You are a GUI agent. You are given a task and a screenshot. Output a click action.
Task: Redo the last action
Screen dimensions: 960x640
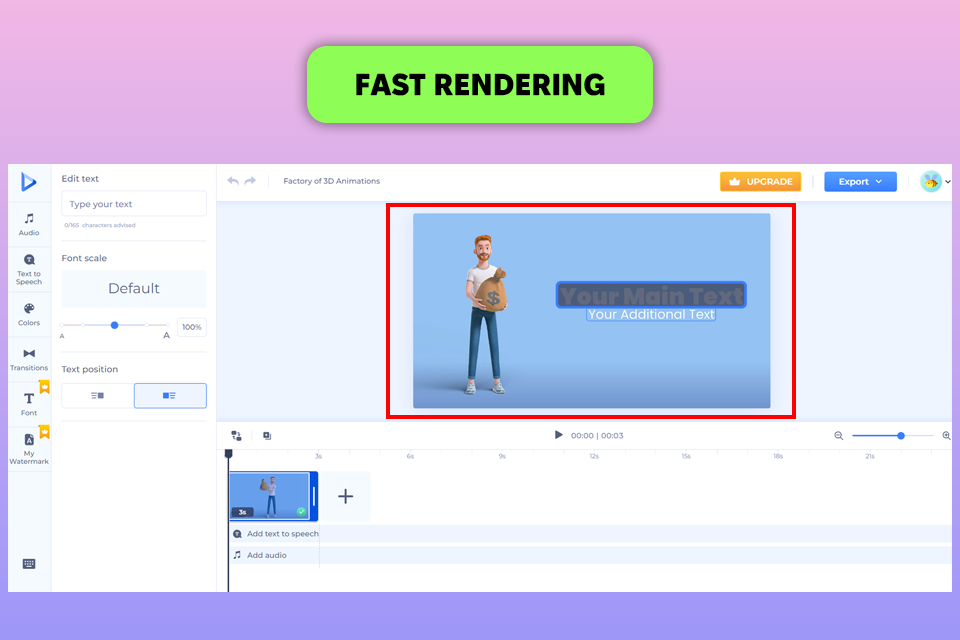point(250,181)
